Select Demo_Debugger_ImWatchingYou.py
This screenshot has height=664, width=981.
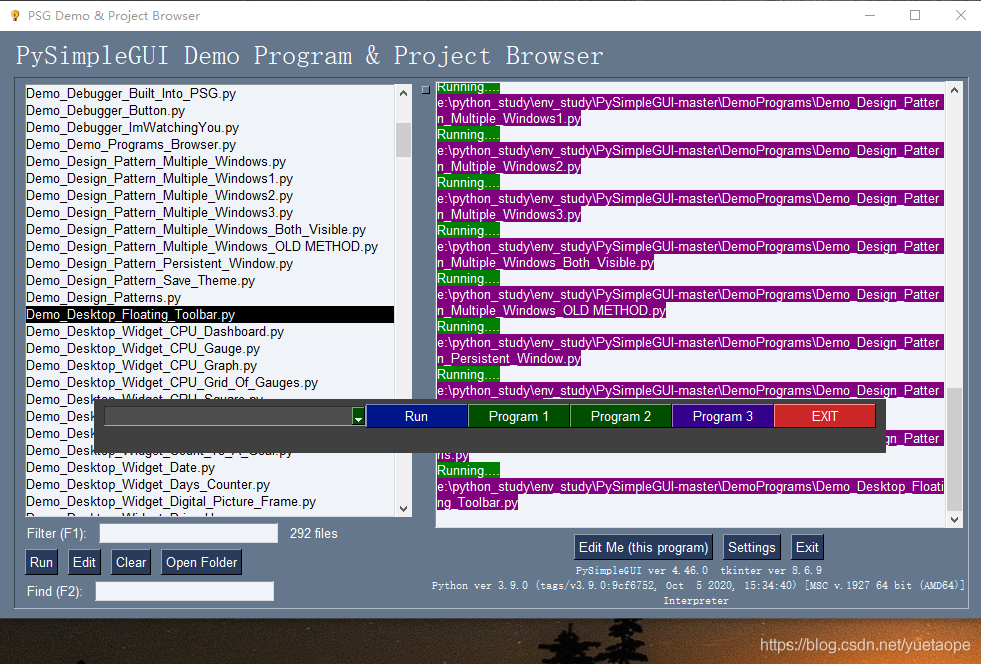(x=210, y=128)
